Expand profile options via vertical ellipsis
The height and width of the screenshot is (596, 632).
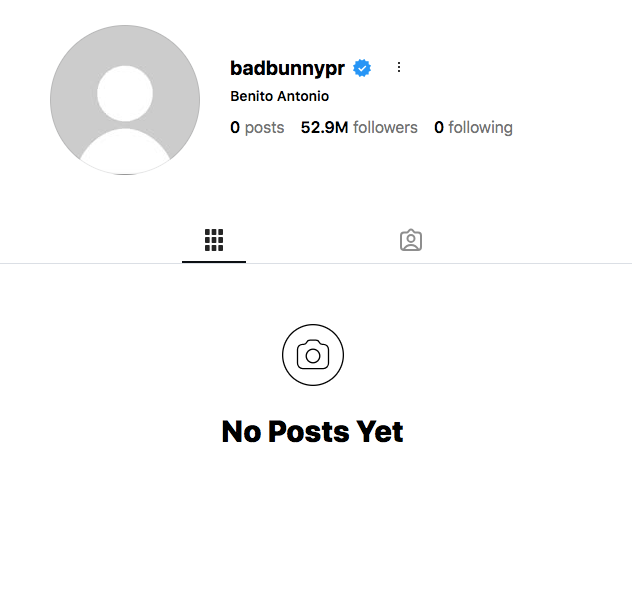click(399, 67)
